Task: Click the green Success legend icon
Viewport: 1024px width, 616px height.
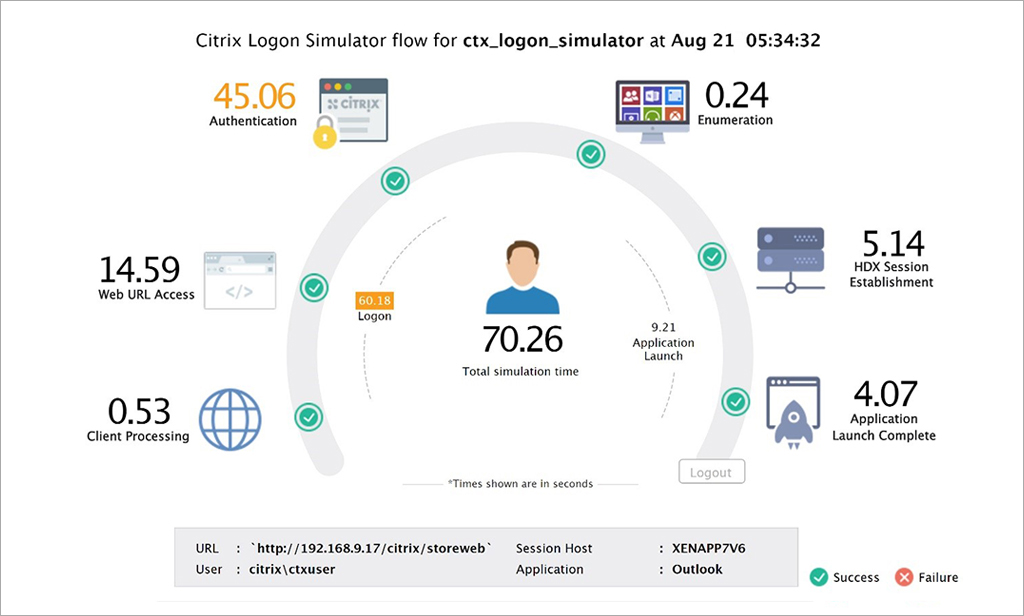Action: (x=819, y=577)
